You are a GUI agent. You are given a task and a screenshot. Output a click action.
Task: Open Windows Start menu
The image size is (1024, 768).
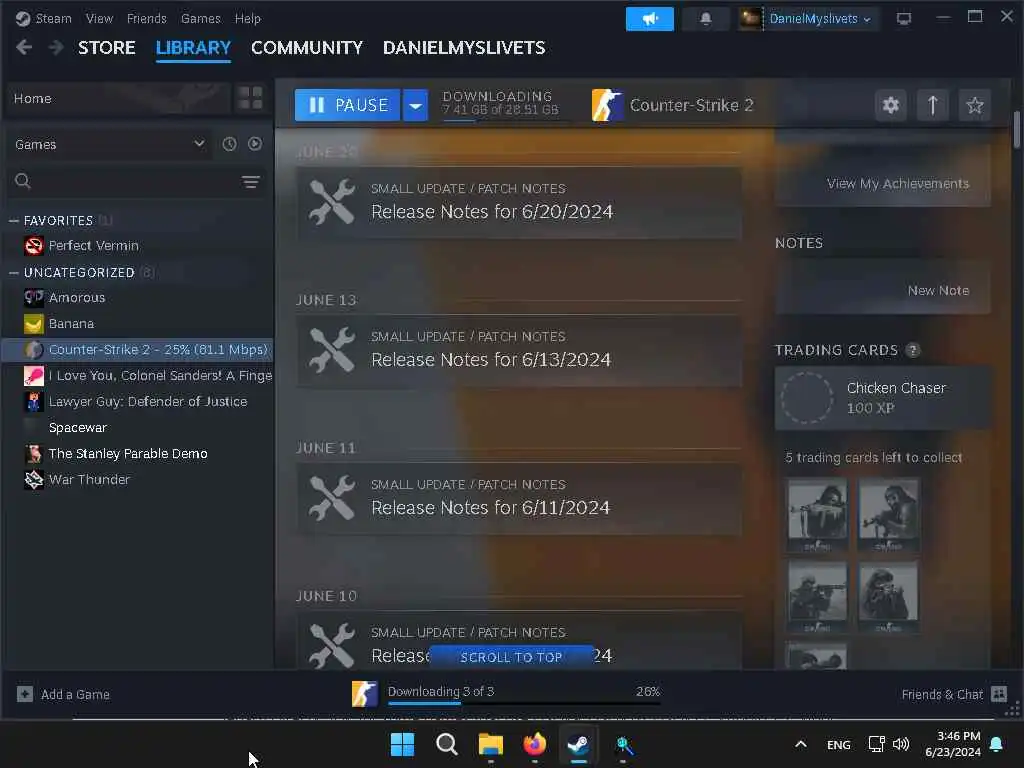tap(402, 744)
